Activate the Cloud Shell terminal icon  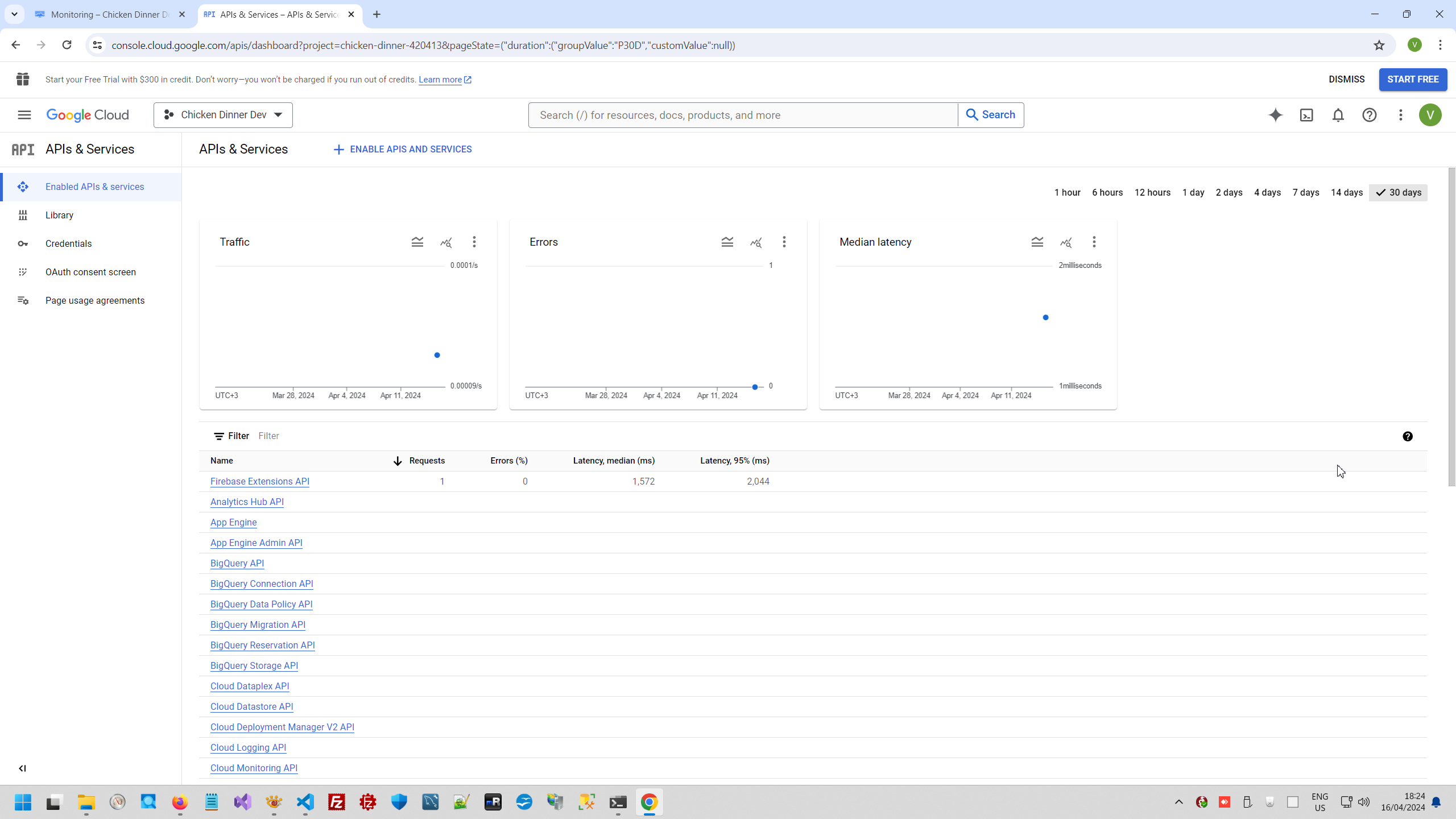pyautogui.click(x=1306, y=115)
